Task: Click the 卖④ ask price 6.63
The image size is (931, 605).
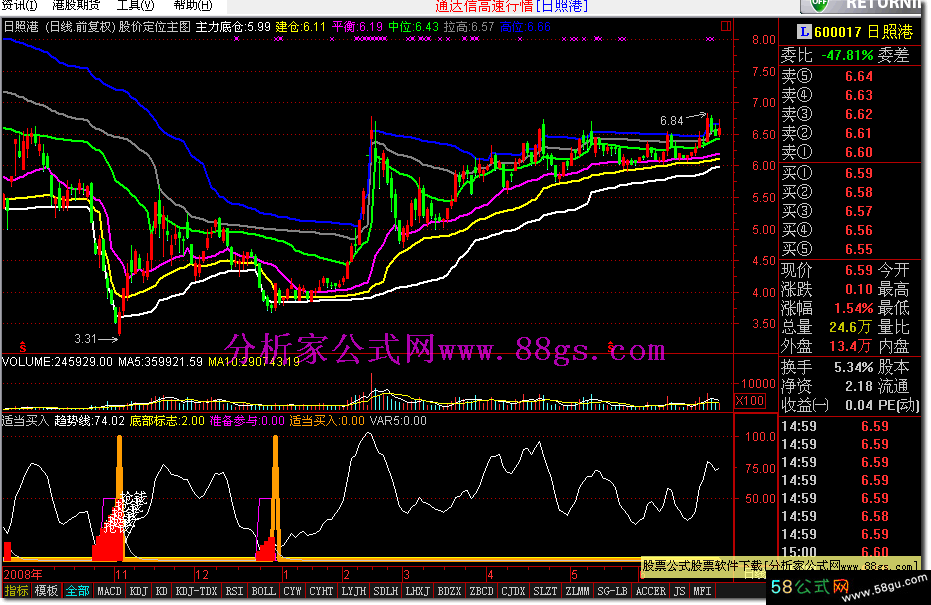Action: tap(859, 96)
